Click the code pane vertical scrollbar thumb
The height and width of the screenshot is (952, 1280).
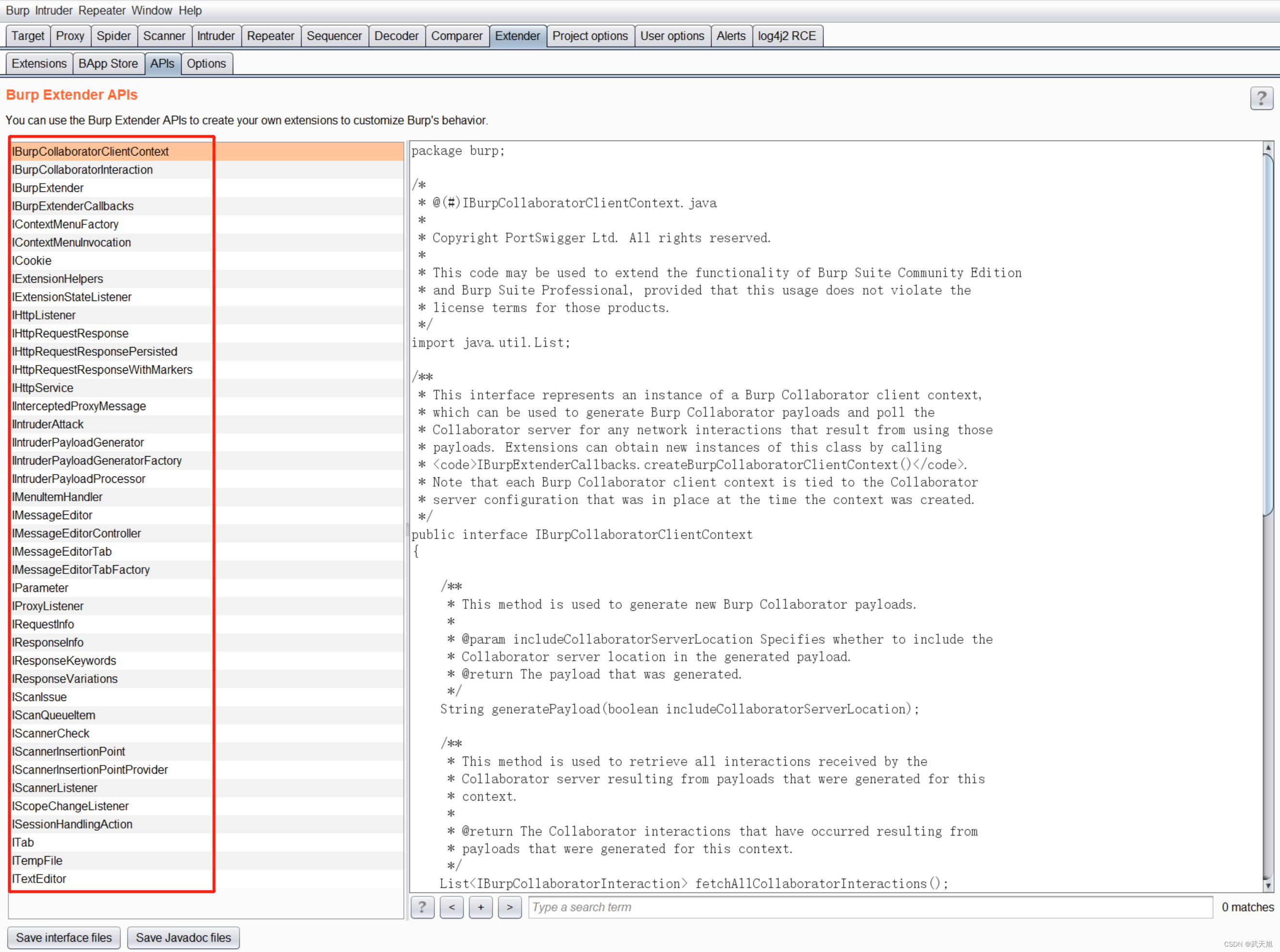[x=1267, y=334]
